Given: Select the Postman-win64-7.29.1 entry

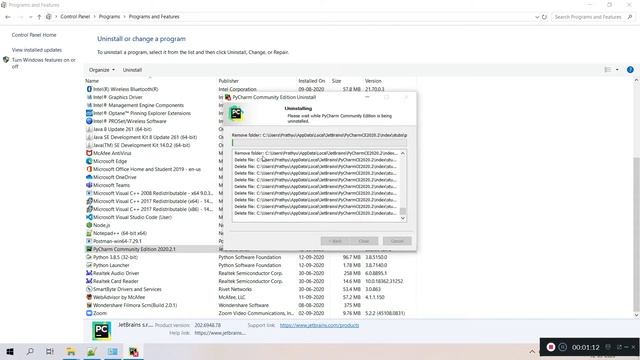Looking at the screenshot, I should 117,241.
